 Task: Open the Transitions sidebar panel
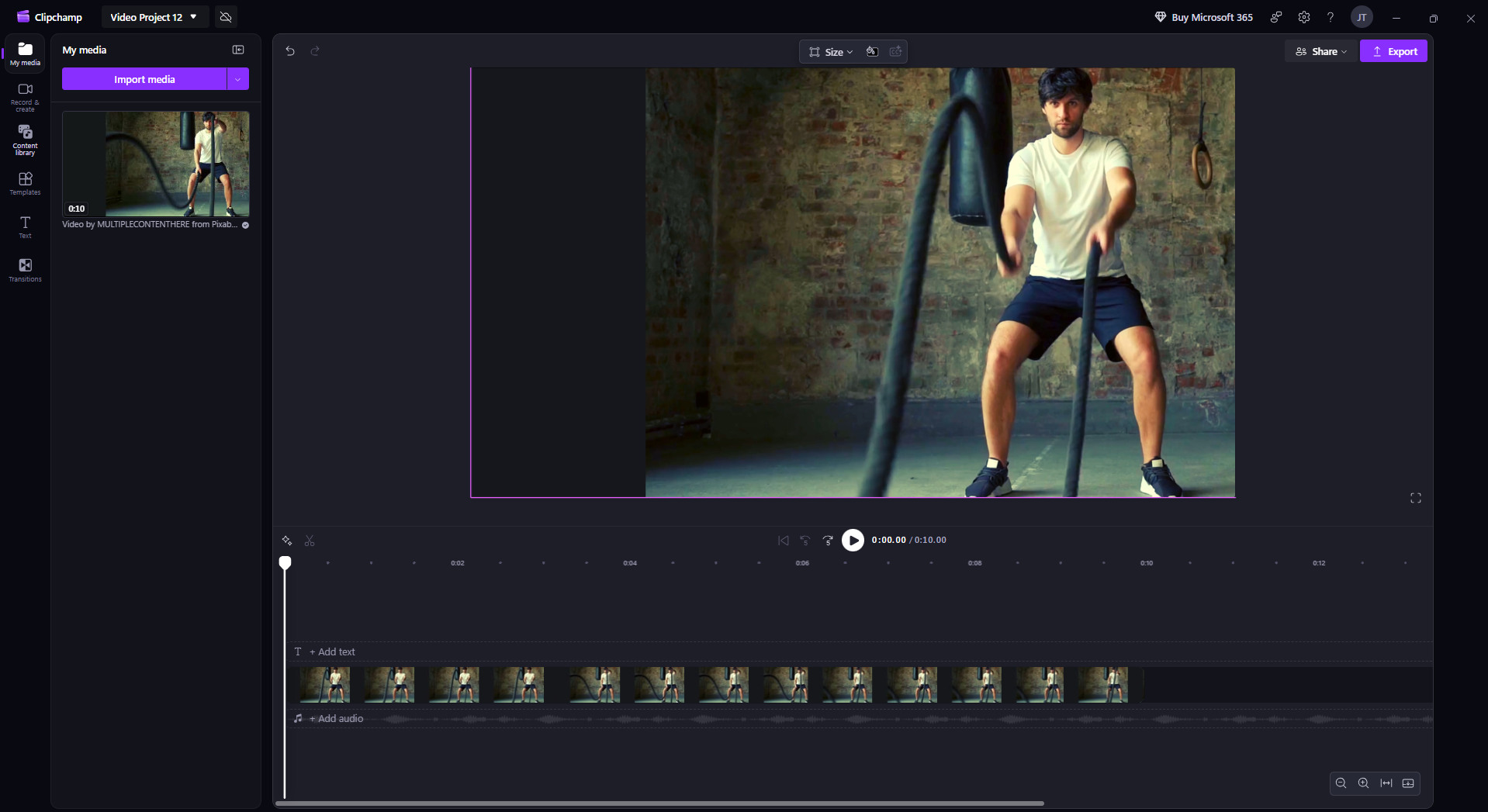[25, 270]
